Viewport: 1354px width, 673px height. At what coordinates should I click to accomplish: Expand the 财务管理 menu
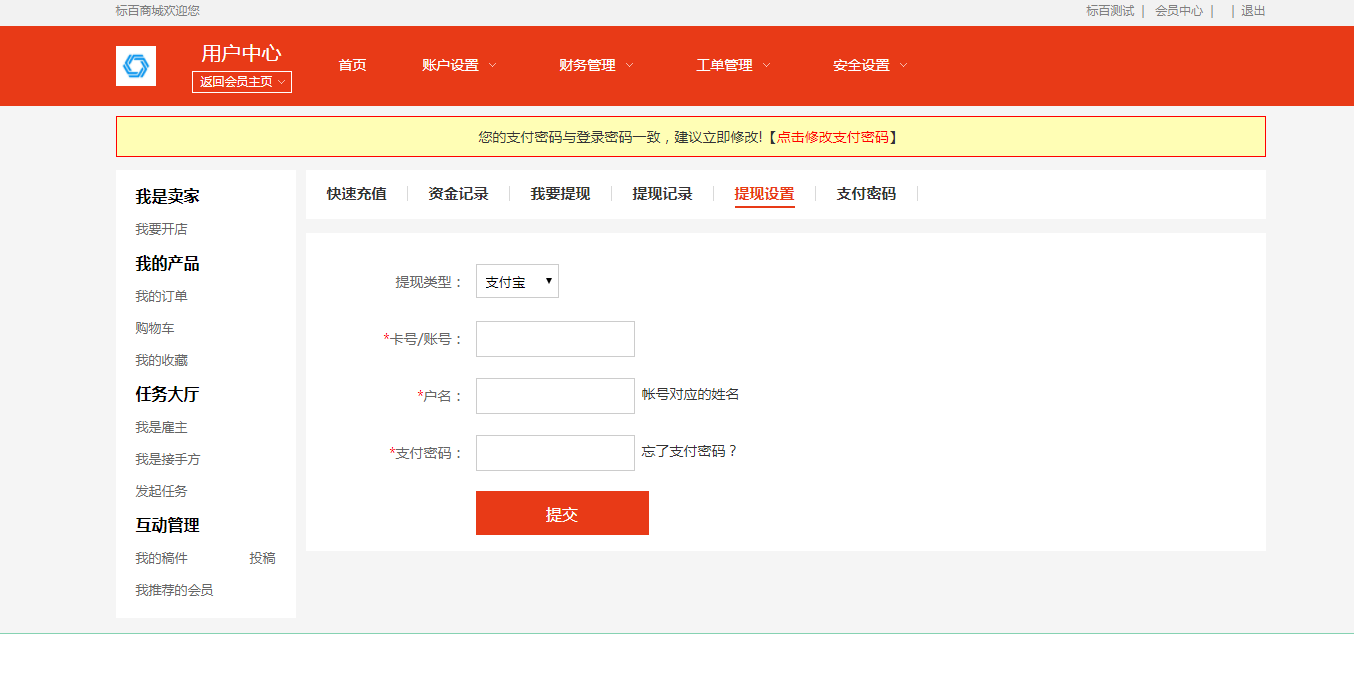point(596,66)
